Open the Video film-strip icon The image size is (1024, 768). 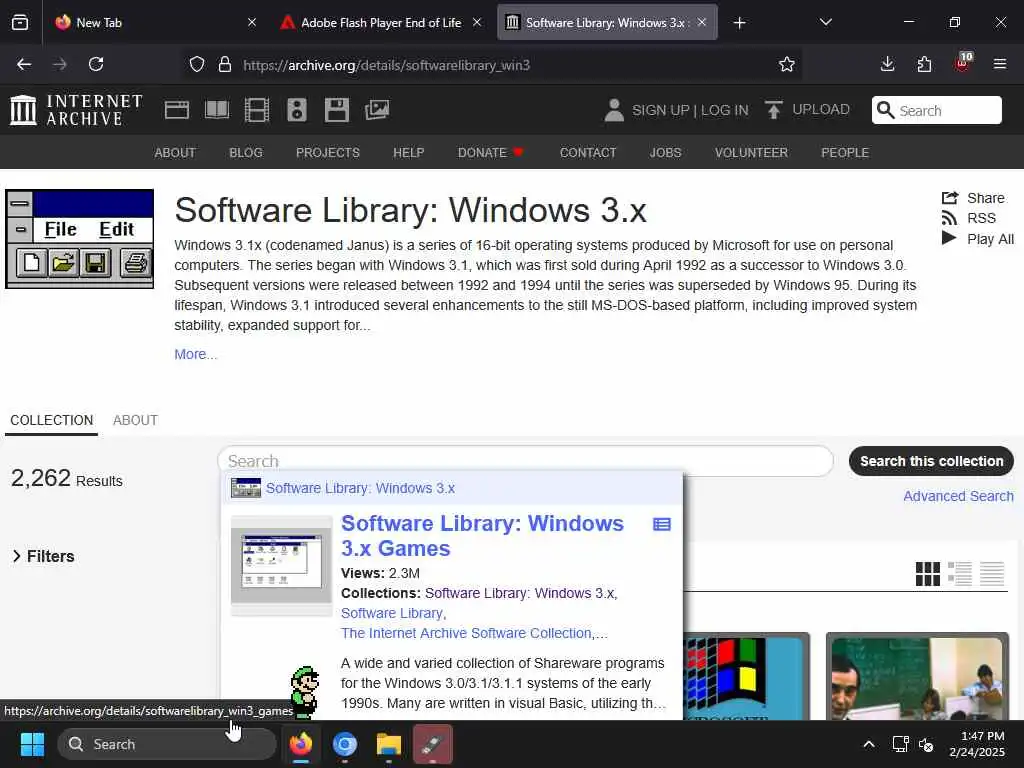click(x=257, y=110)
